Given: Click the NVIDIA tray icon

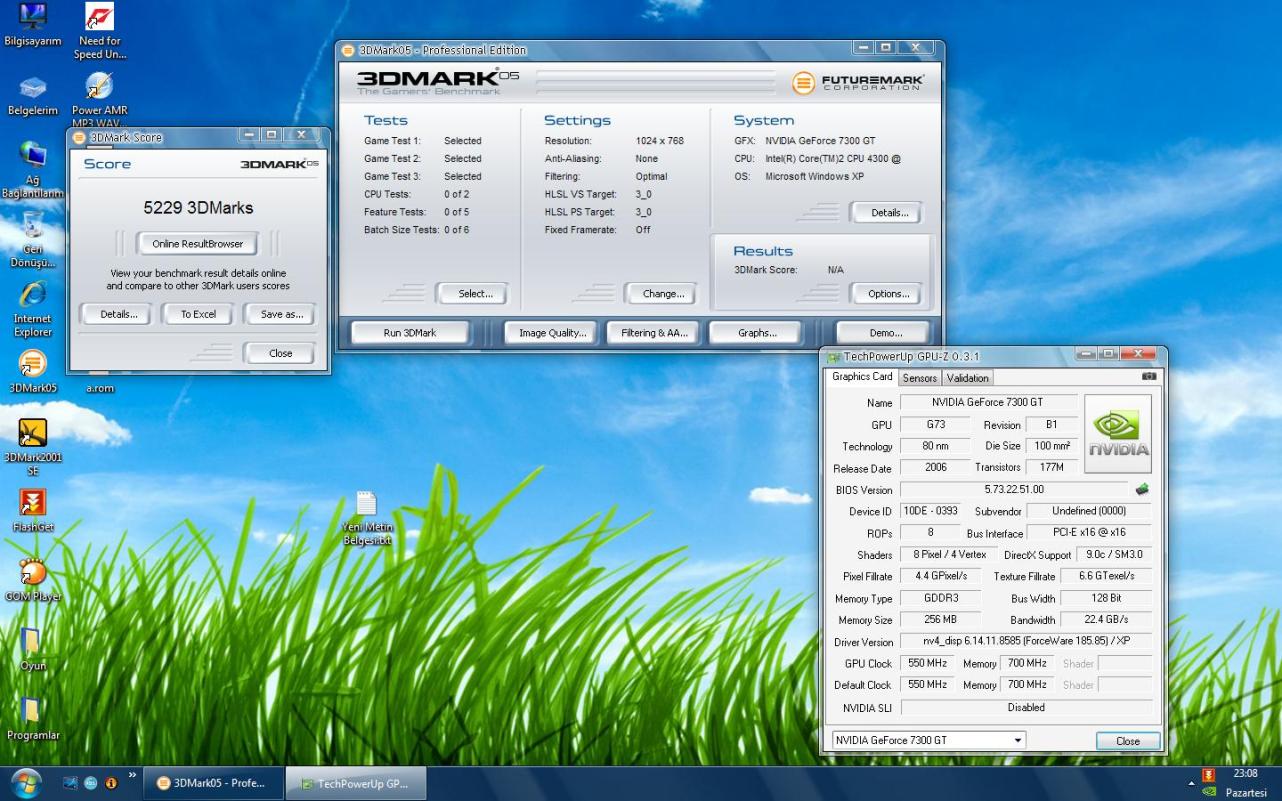Looking at the screenshot, I should click(x=1208, y=791).
